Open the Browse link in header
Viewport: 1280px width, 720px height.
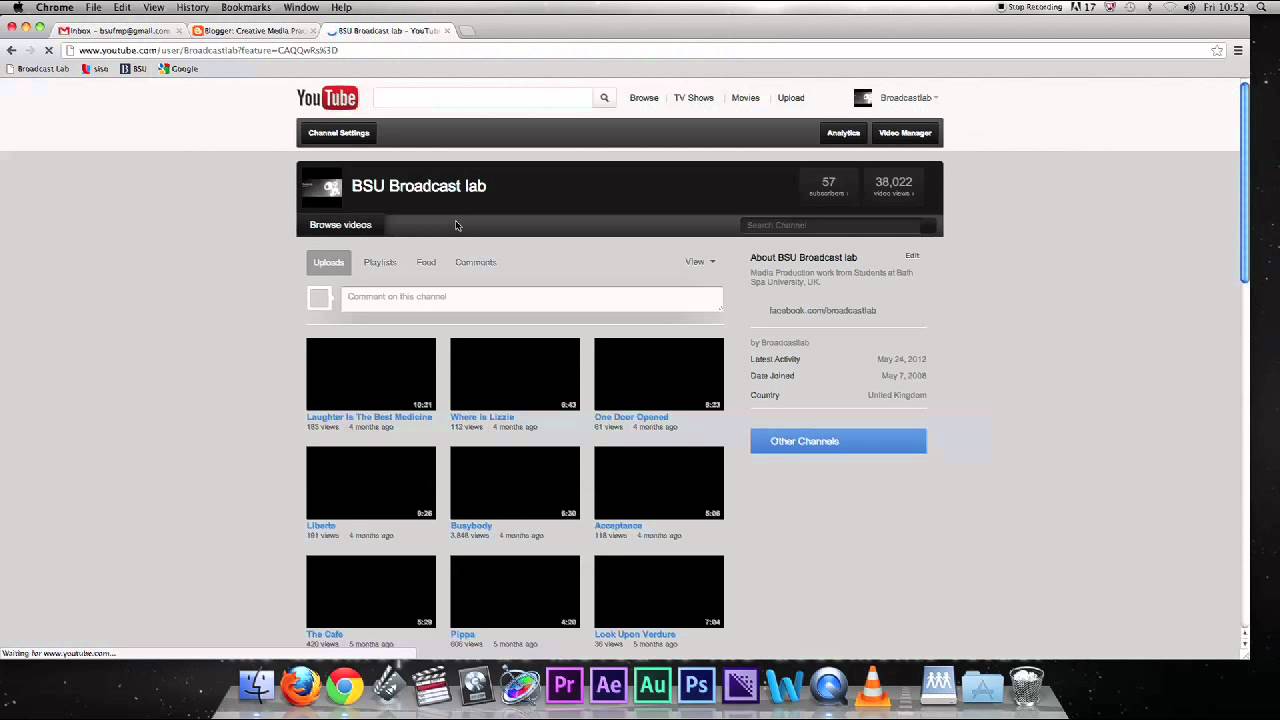point(644,98)
